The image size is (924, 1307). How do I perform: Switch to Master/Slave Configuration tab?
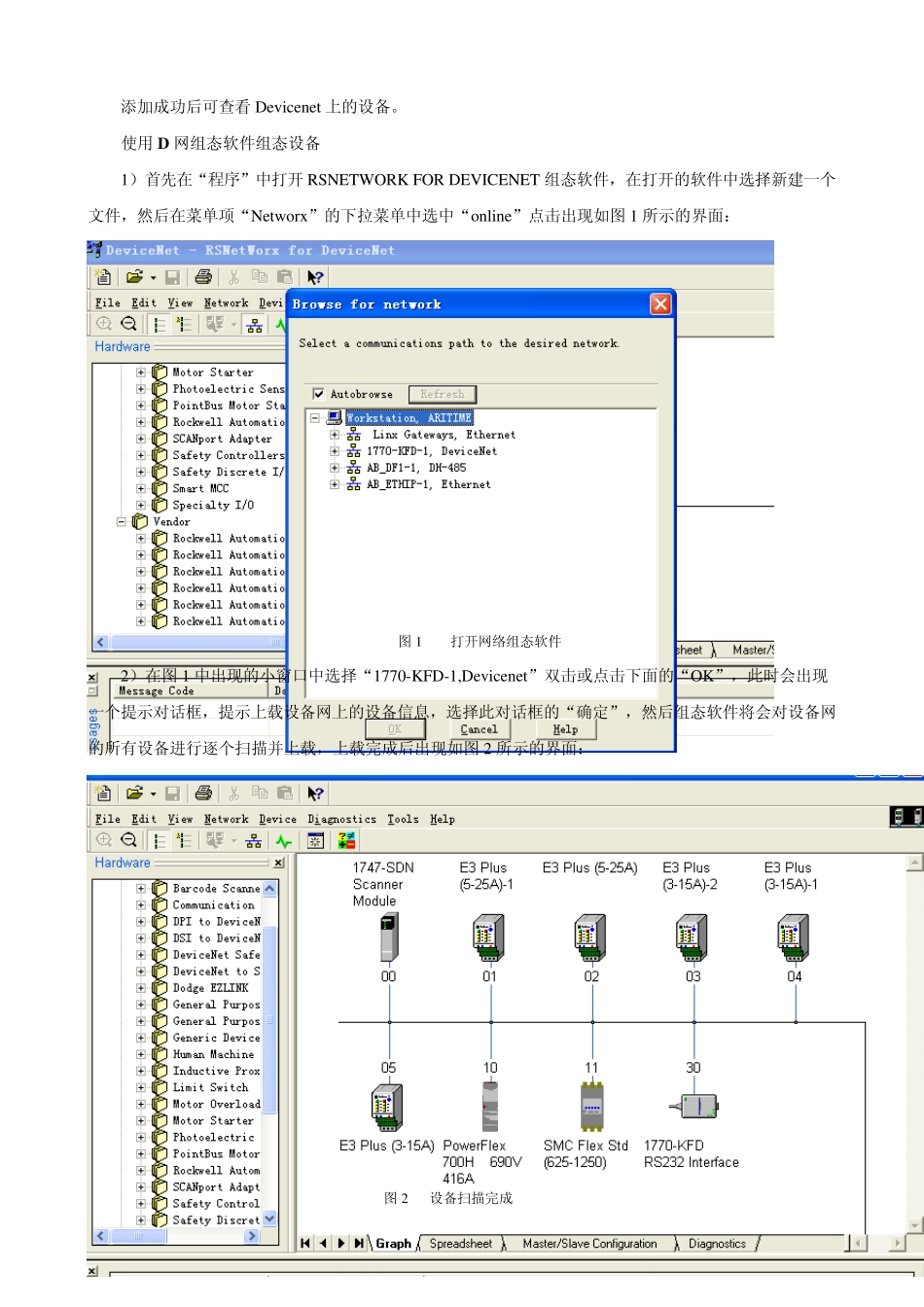pyautogui.click(x=589, y=1244)
